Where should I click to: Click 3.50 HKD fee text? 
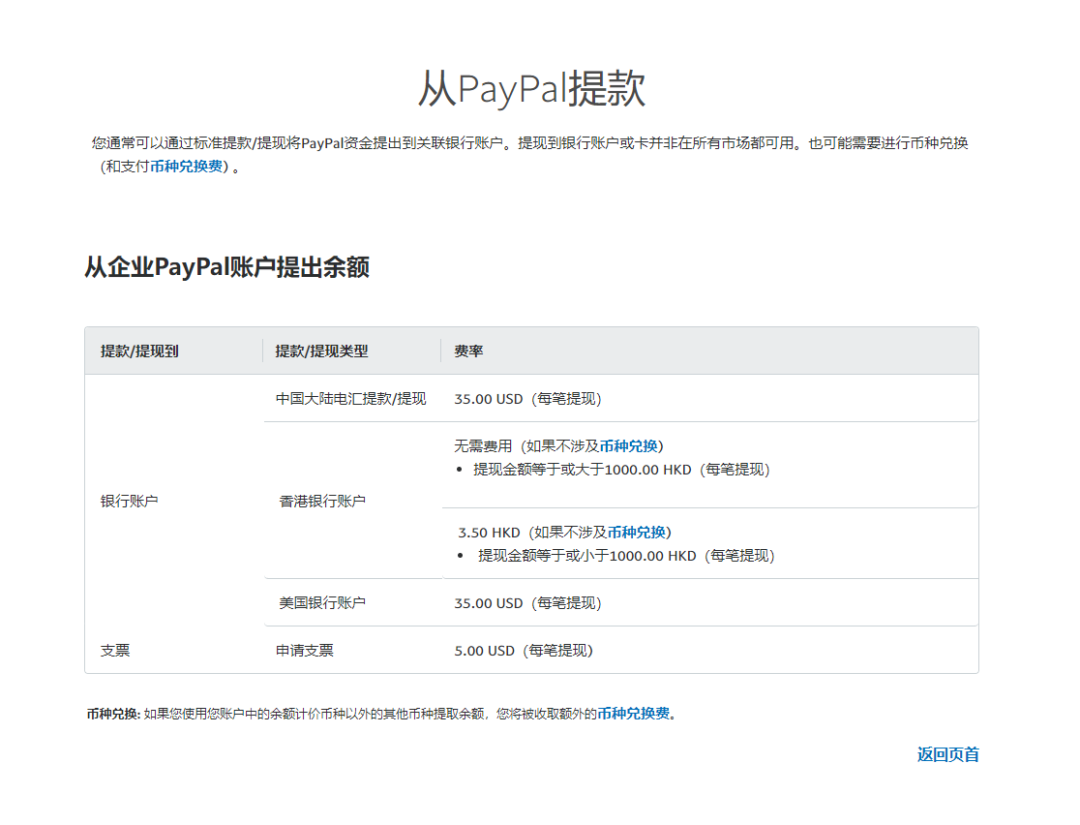pyautogui.click(x=489, y=532)
